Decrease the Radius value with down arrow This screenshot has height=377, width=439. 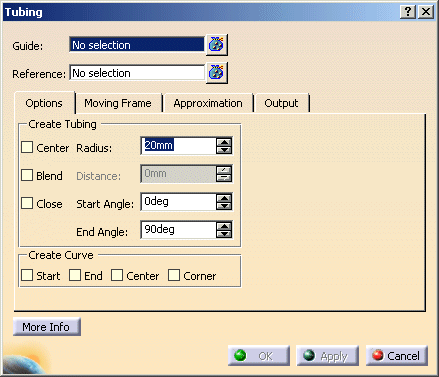click(x=224, y=150)
